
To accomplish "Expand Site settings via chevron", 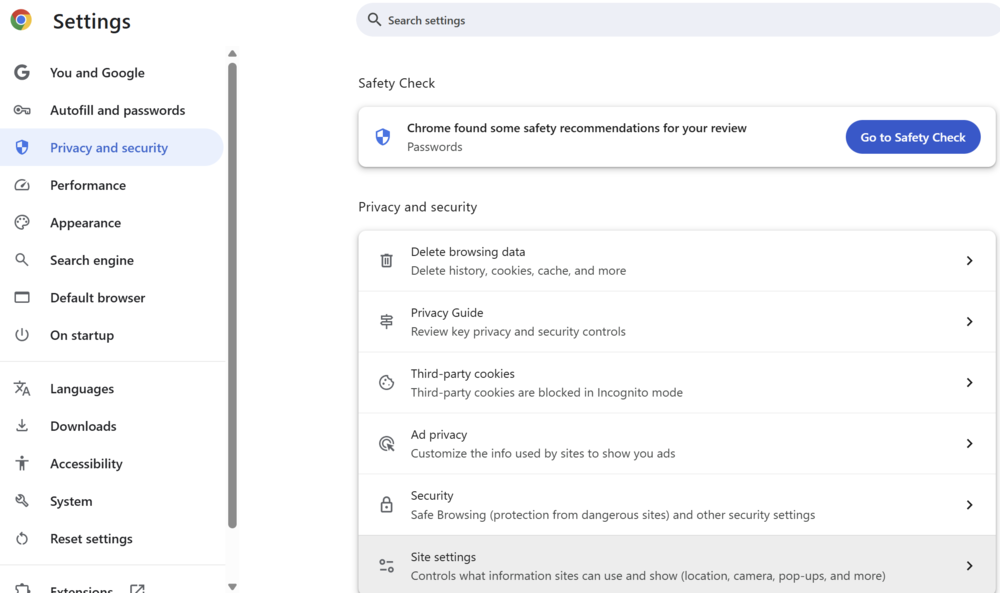I will (969, 566).
